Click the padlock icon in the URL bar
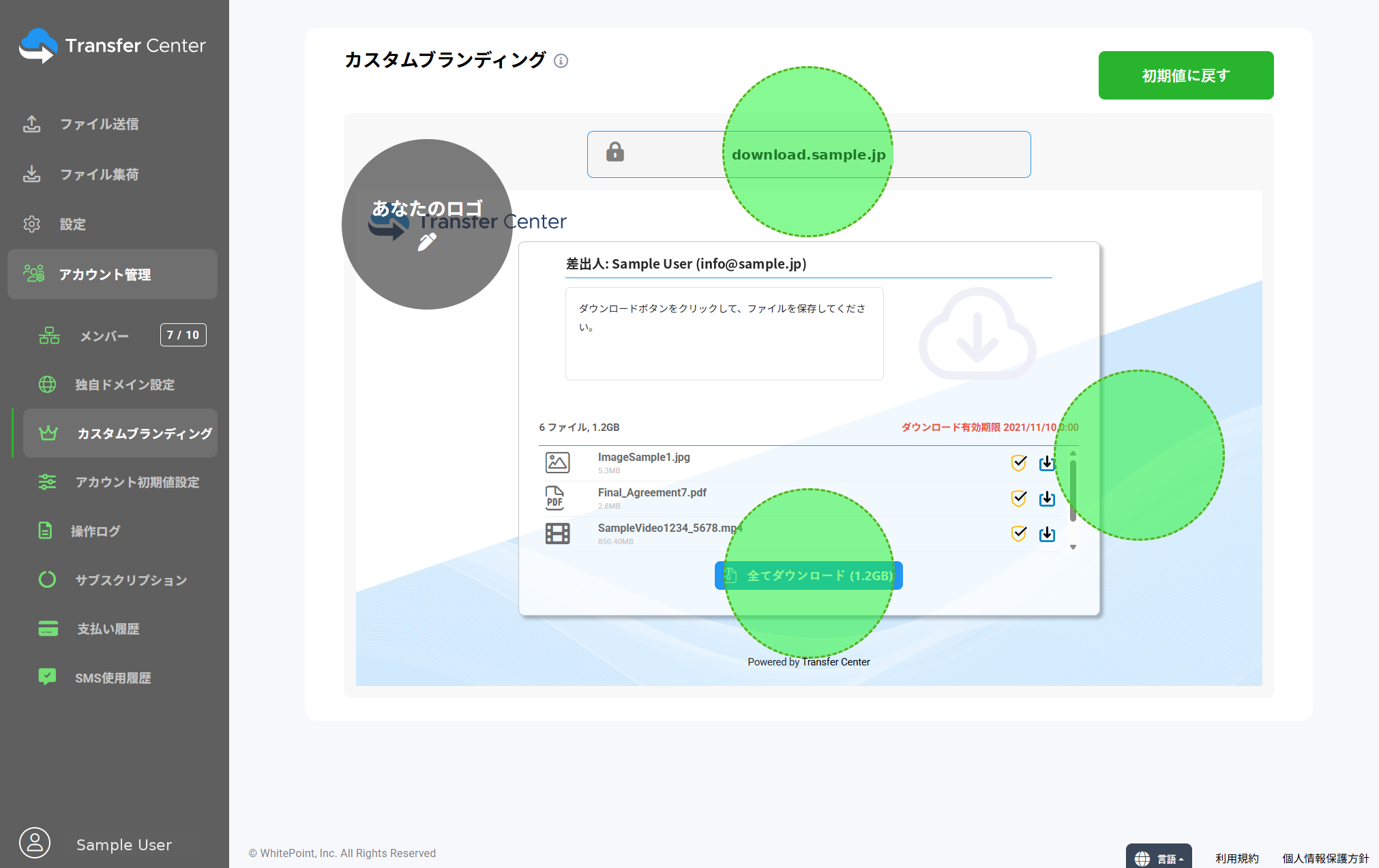The height and width of the screenshot is (868, 1379). click(615, 151)
